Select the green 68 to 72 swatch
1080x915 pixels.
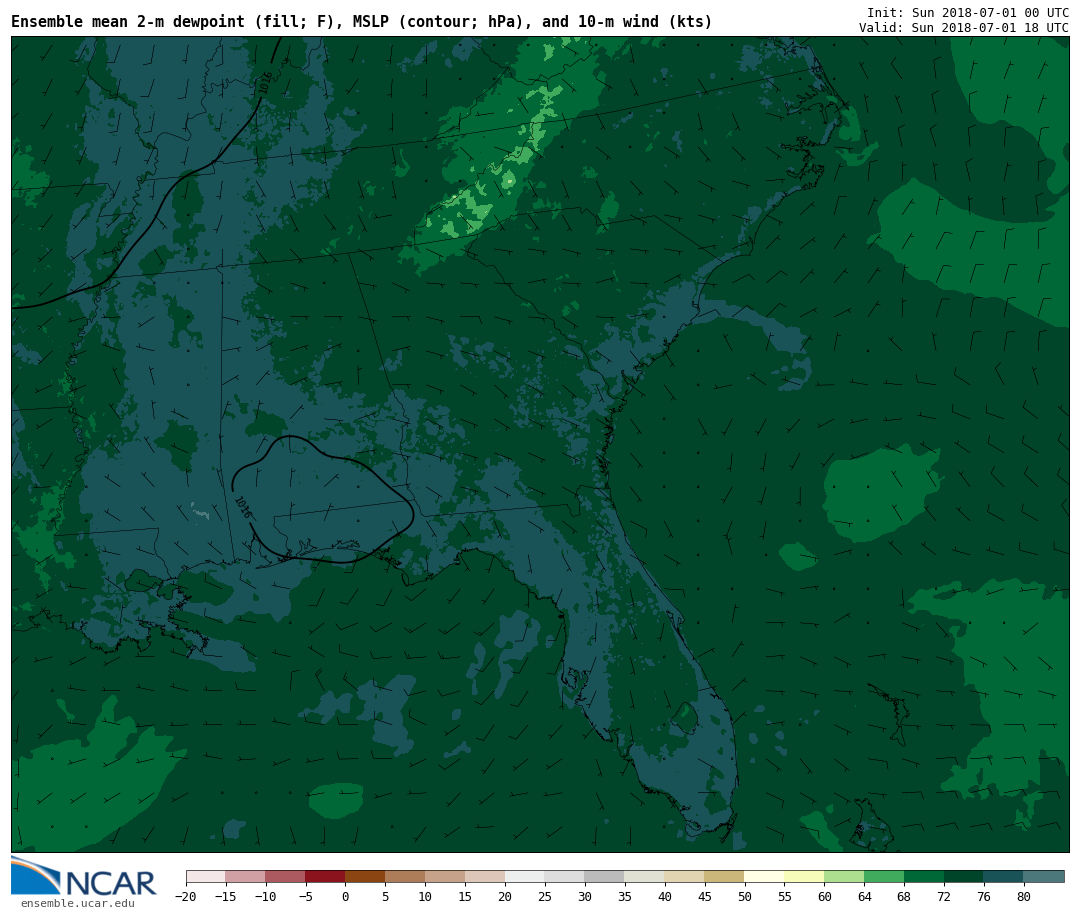[924, 876]
